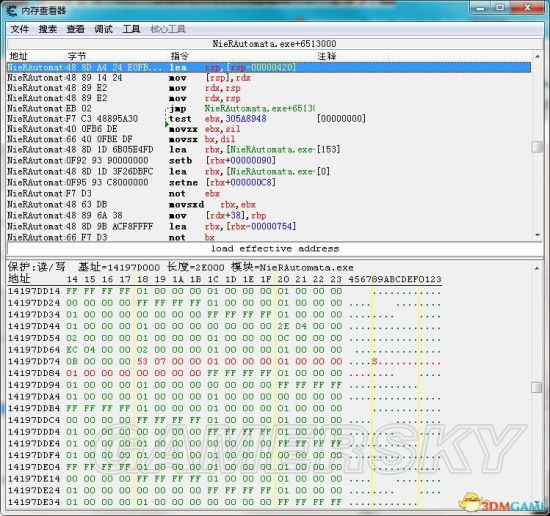
Task: Open the 工具 (Tools) menu
Action: click(x=131, y=29)
